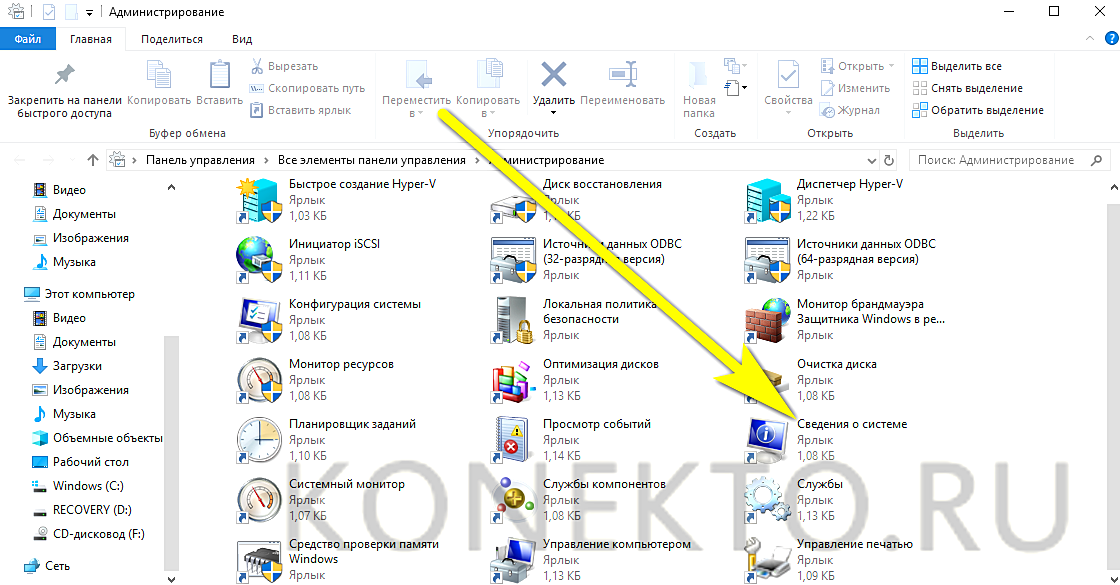
Task: Open Локальная политика безопасности shortcut
Action: (x=514, y=320)
